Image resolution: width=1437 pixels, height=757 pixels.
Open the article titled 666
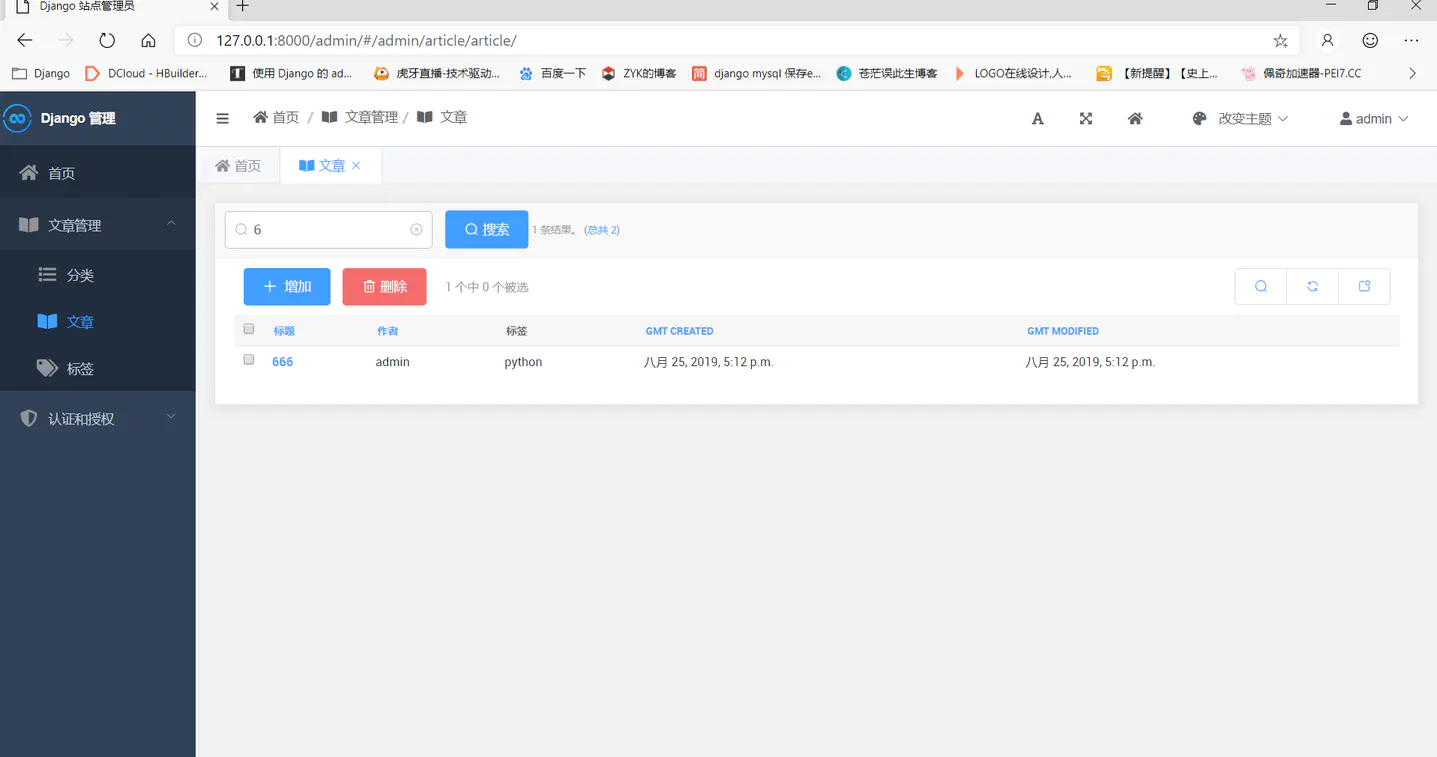[282, 362]
